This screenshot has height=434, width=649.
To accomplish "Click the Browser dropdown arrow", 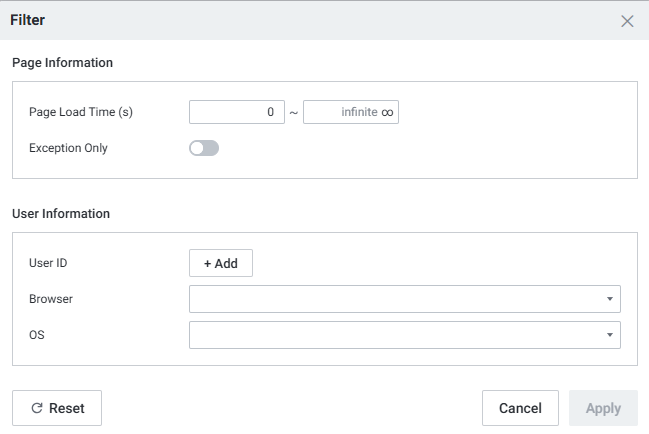I will coord(609,299).
